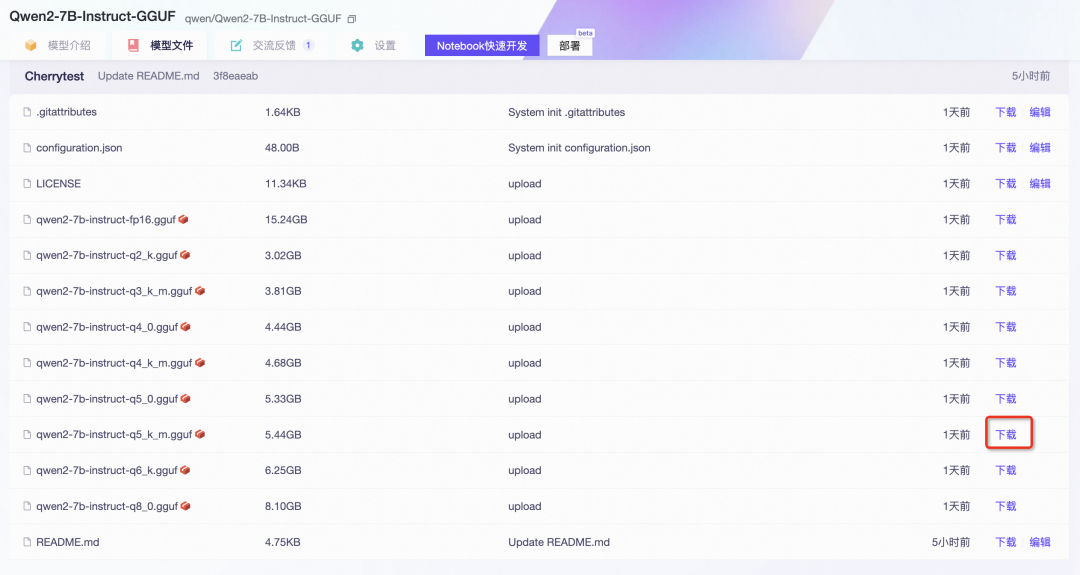Click the red LFS cube next to qwen2-7b-instruct-q4_k_m.gguf
1080x575 pixels.
point(200,363)
